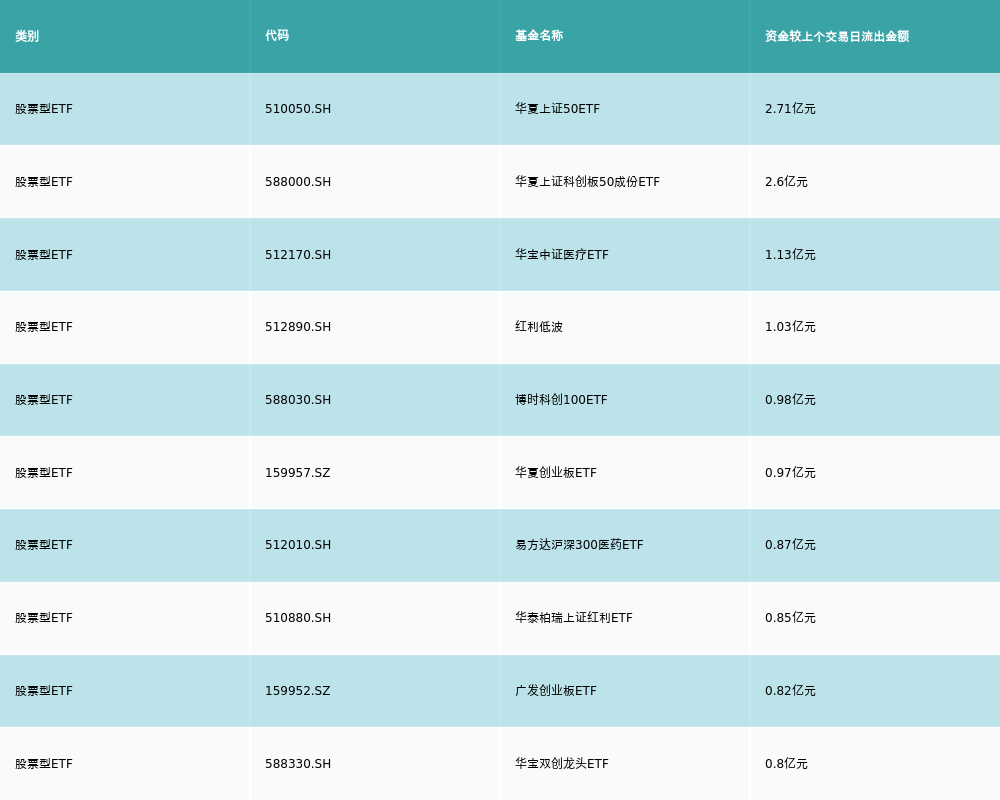Click 股票型ETF in the 512170.SH row
1000x800 pixels.
pos(44,255)
